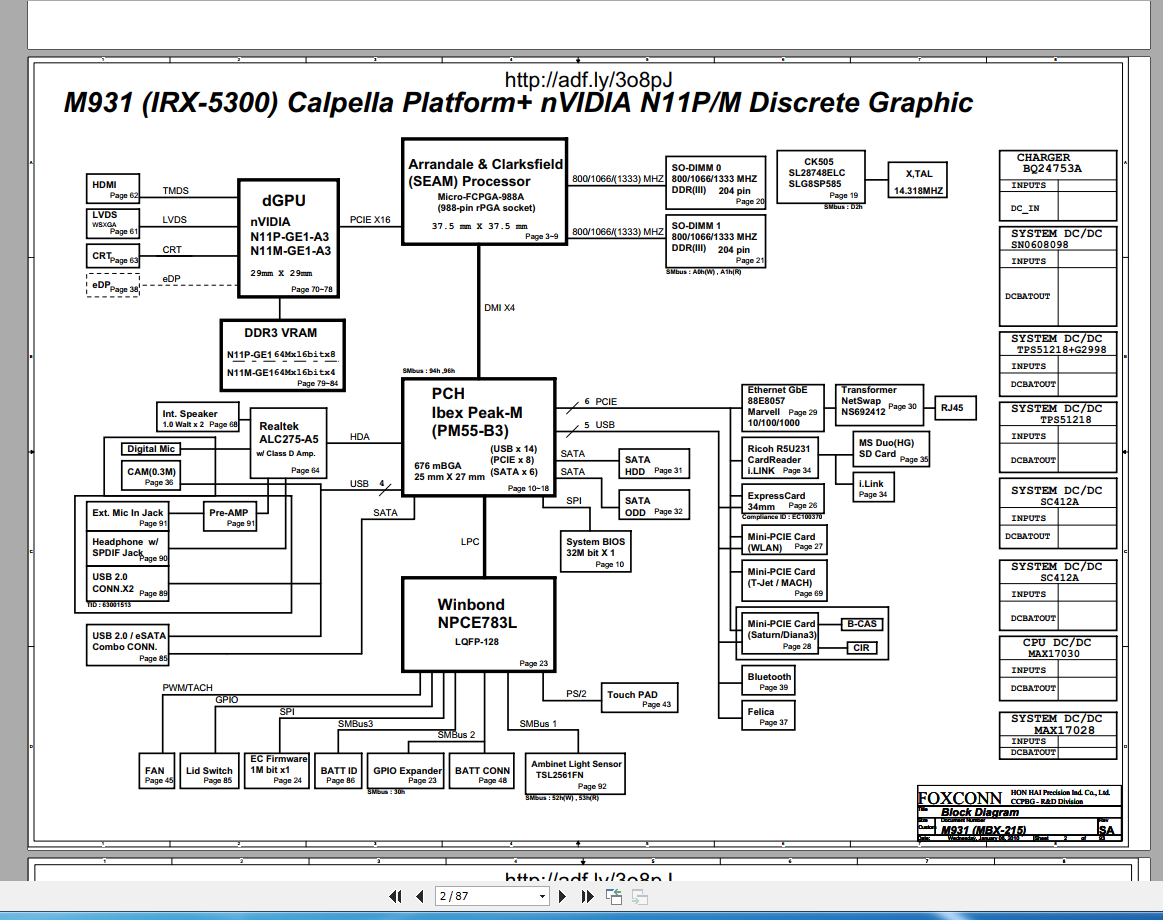Open the page number dropdown arrow

click(x=542, y=897)
